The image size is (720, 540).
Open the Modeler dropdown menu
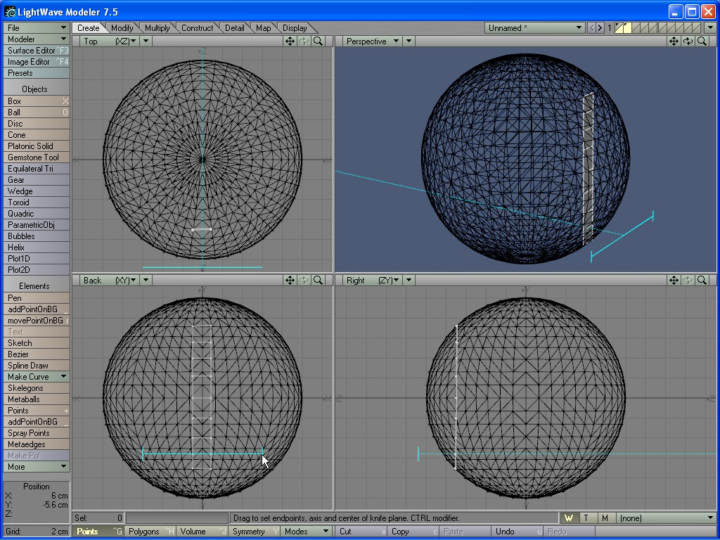point(36,39)
